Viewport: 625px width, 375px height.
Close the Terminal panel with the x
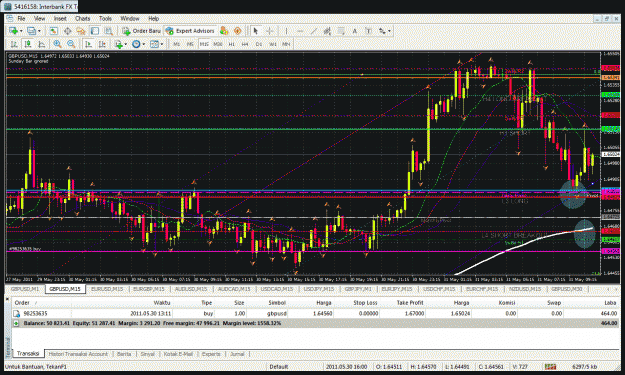[7, 298]
